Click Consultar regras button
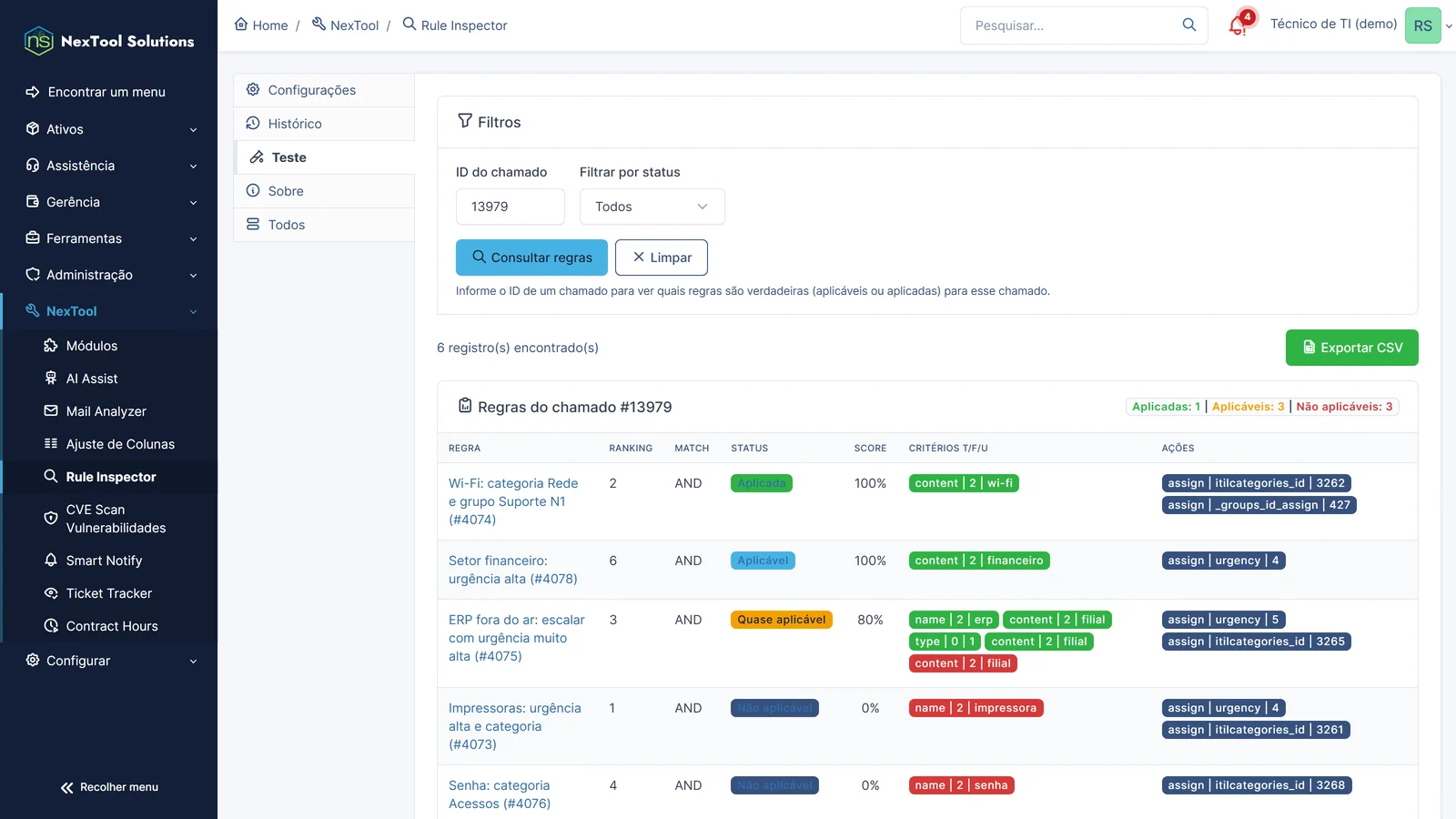The width and height of the screenshot is (1456, 819). (x=531, y=258)
